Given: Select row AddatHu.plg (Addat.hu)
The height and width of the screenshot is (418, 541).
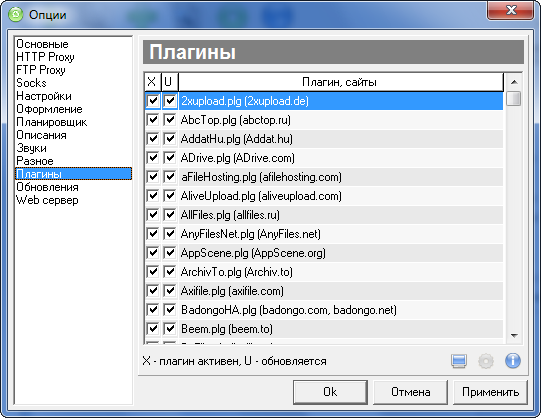Looking at the screenshot, I should [341, 139].
